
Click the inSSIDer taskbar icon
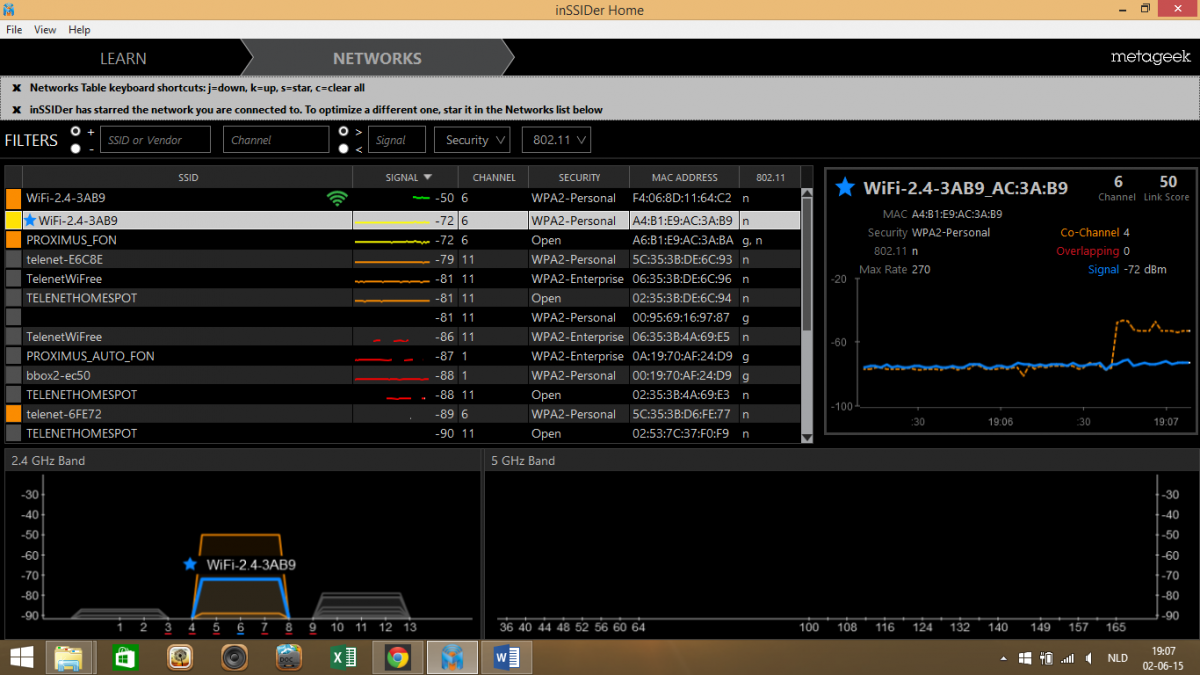pos(452,657)
